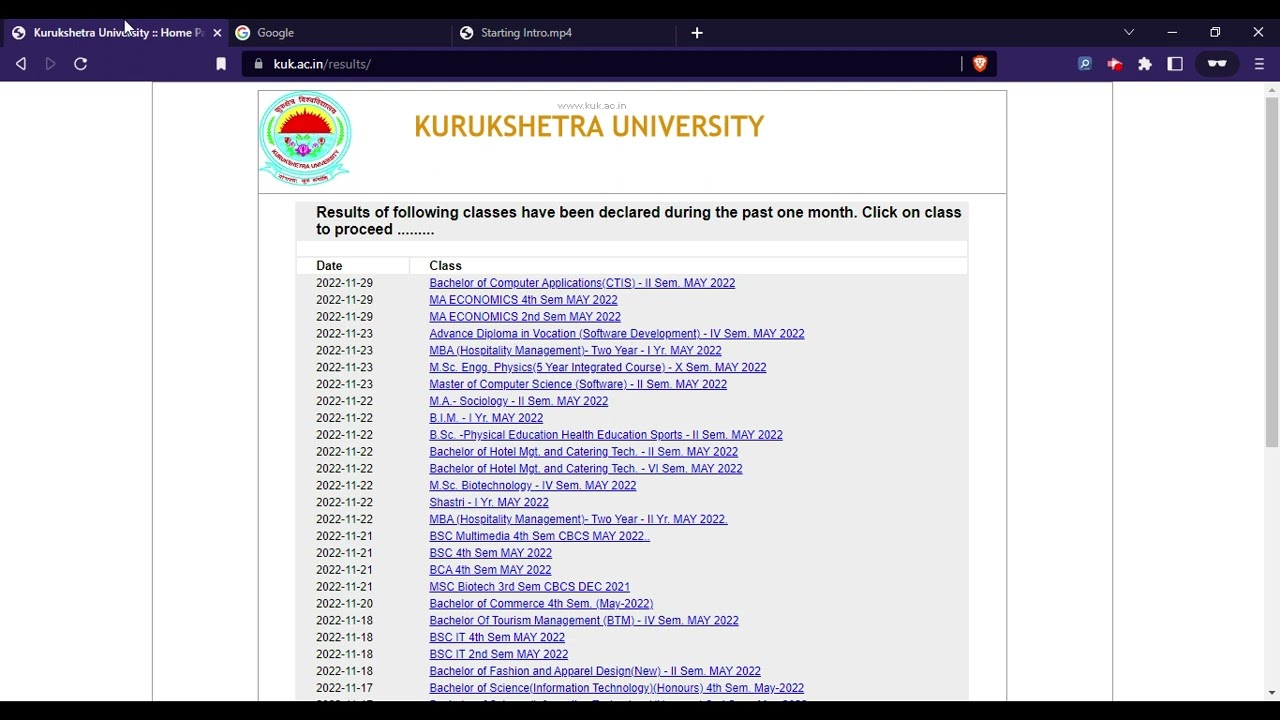The image size is (1280, 720).
Task: Open MSC Biotech 3rd Sem CBCS DEC 2021
Action: point(529,587)
